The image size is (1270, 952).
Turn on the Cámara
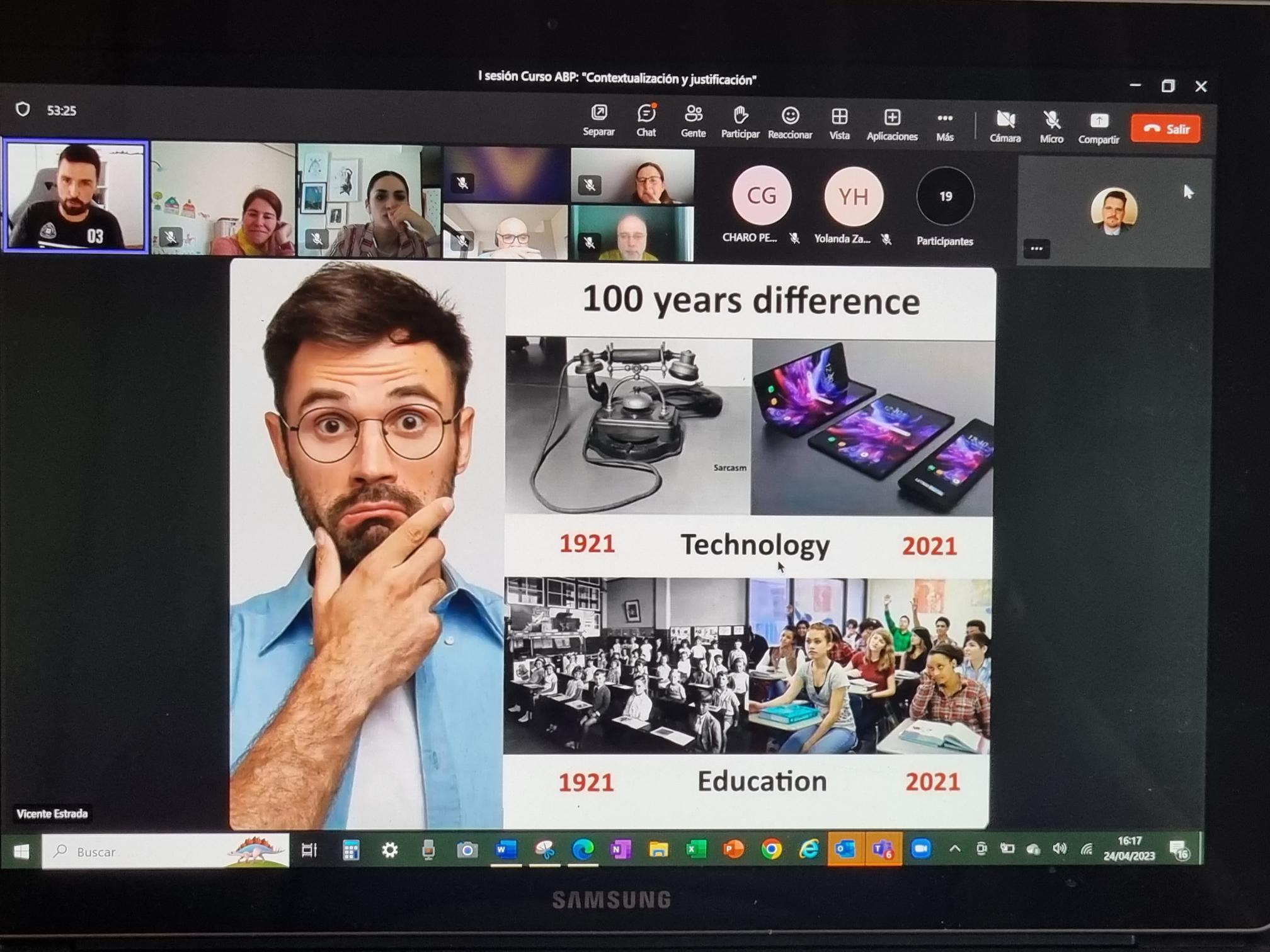[x=1005, y=127]
